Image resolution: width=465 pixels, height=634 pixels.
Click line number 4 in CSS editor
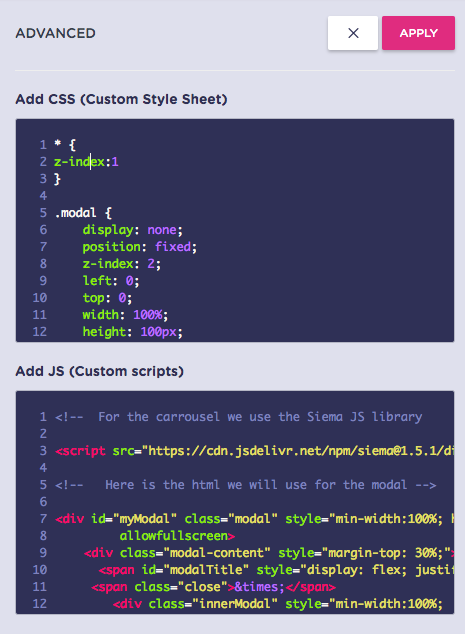(x=43, y=196)
